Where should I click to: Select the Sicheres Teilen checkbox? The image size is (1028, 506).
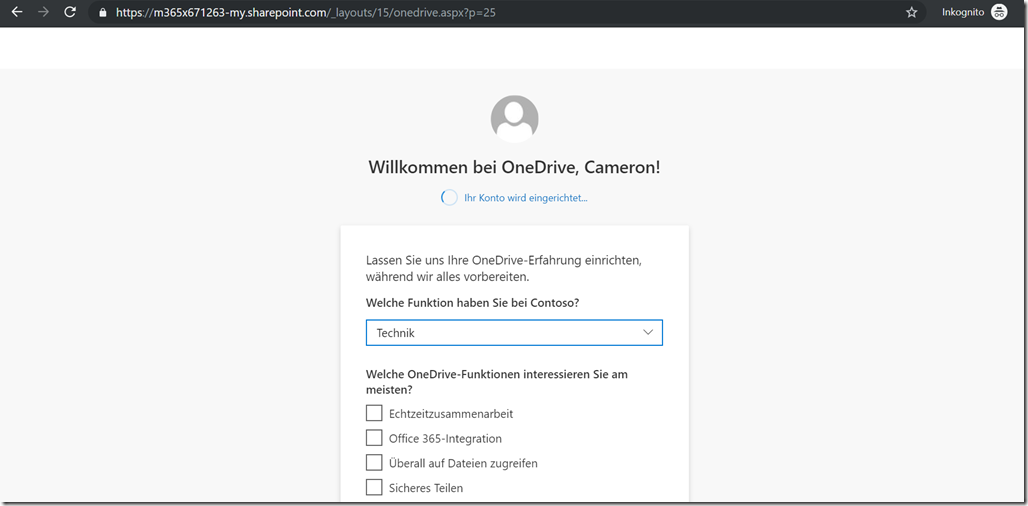[x=374, y=488]
